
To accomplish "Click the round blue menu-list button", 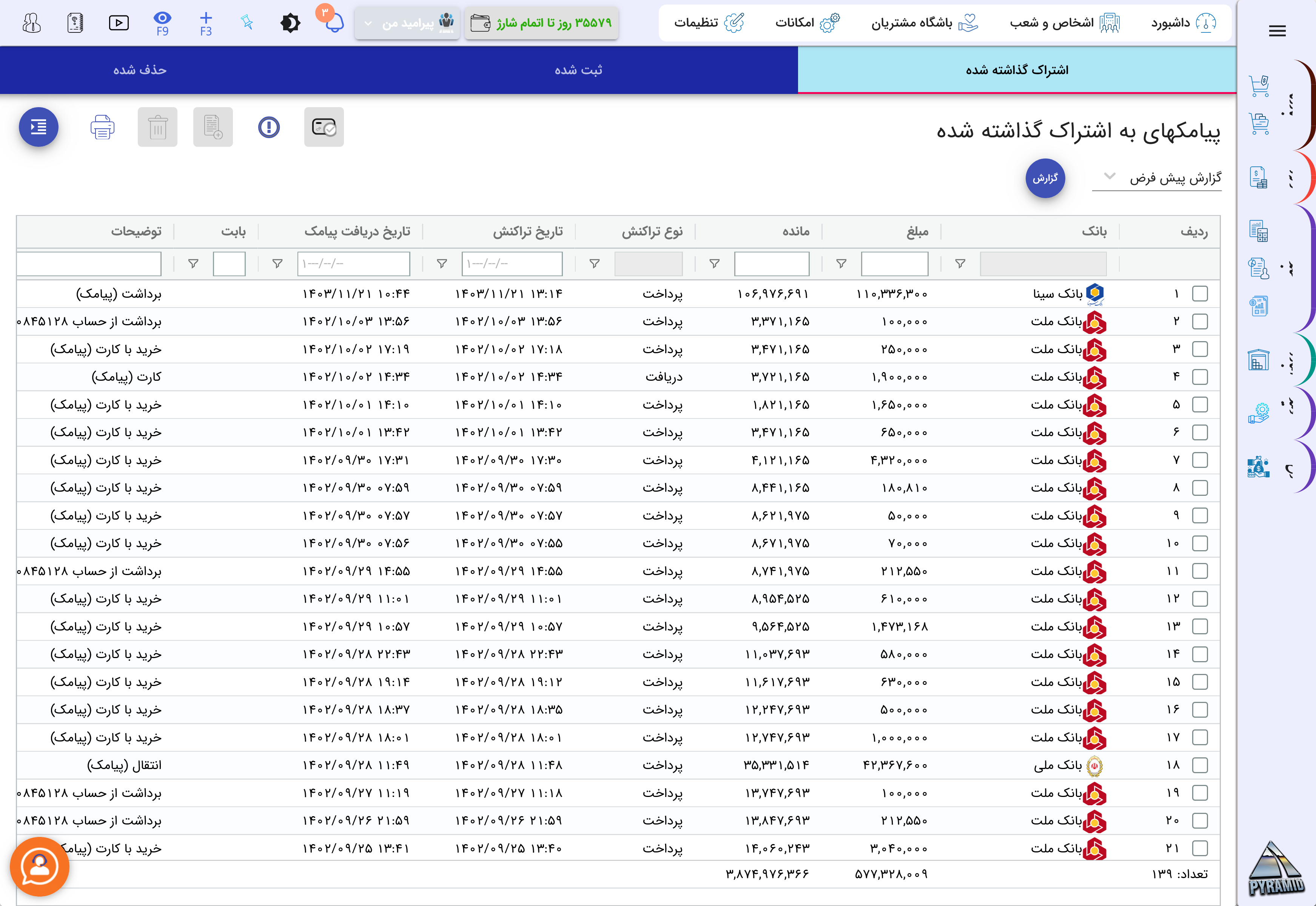I will (39, 127).
